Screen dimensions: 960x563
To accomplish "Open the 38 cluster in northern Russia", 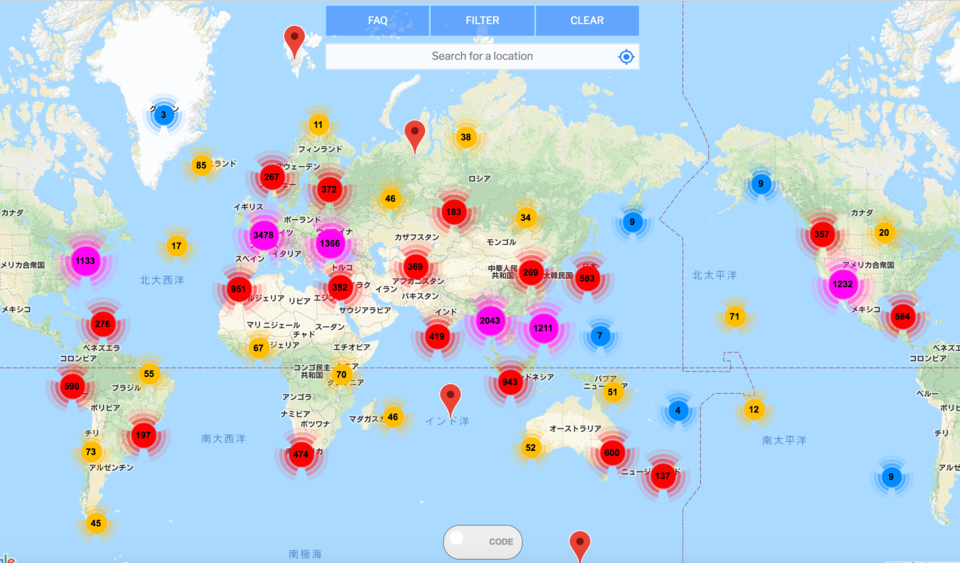I will pyautogui.click(x=466, y=137).
